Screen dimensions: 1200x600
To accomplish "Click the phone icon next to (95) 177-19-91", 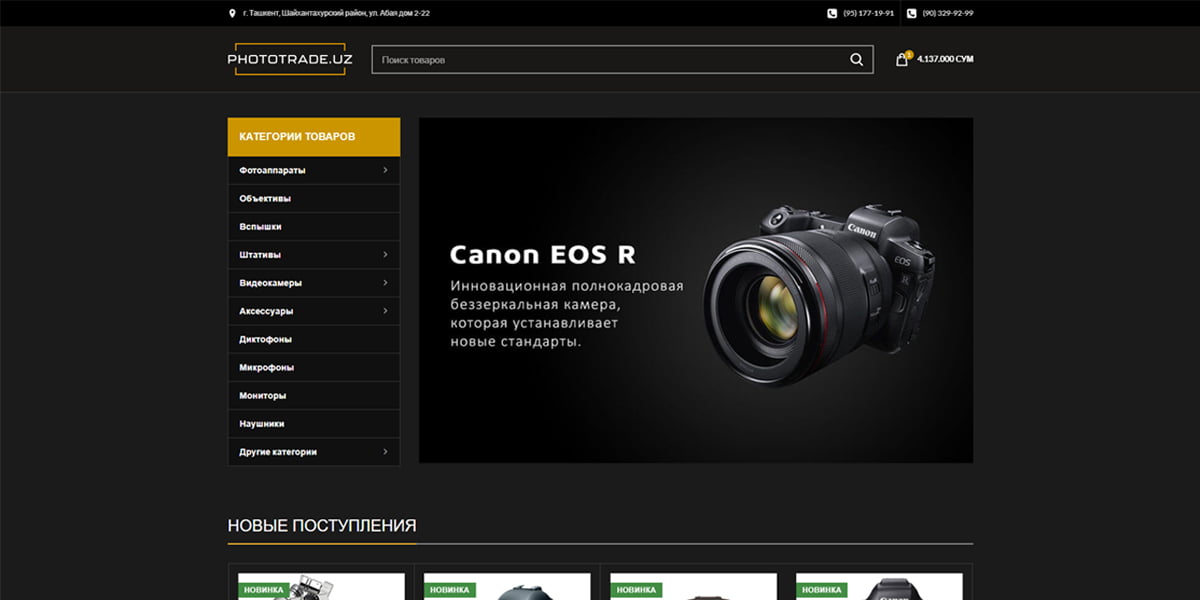I will [832, 14].
